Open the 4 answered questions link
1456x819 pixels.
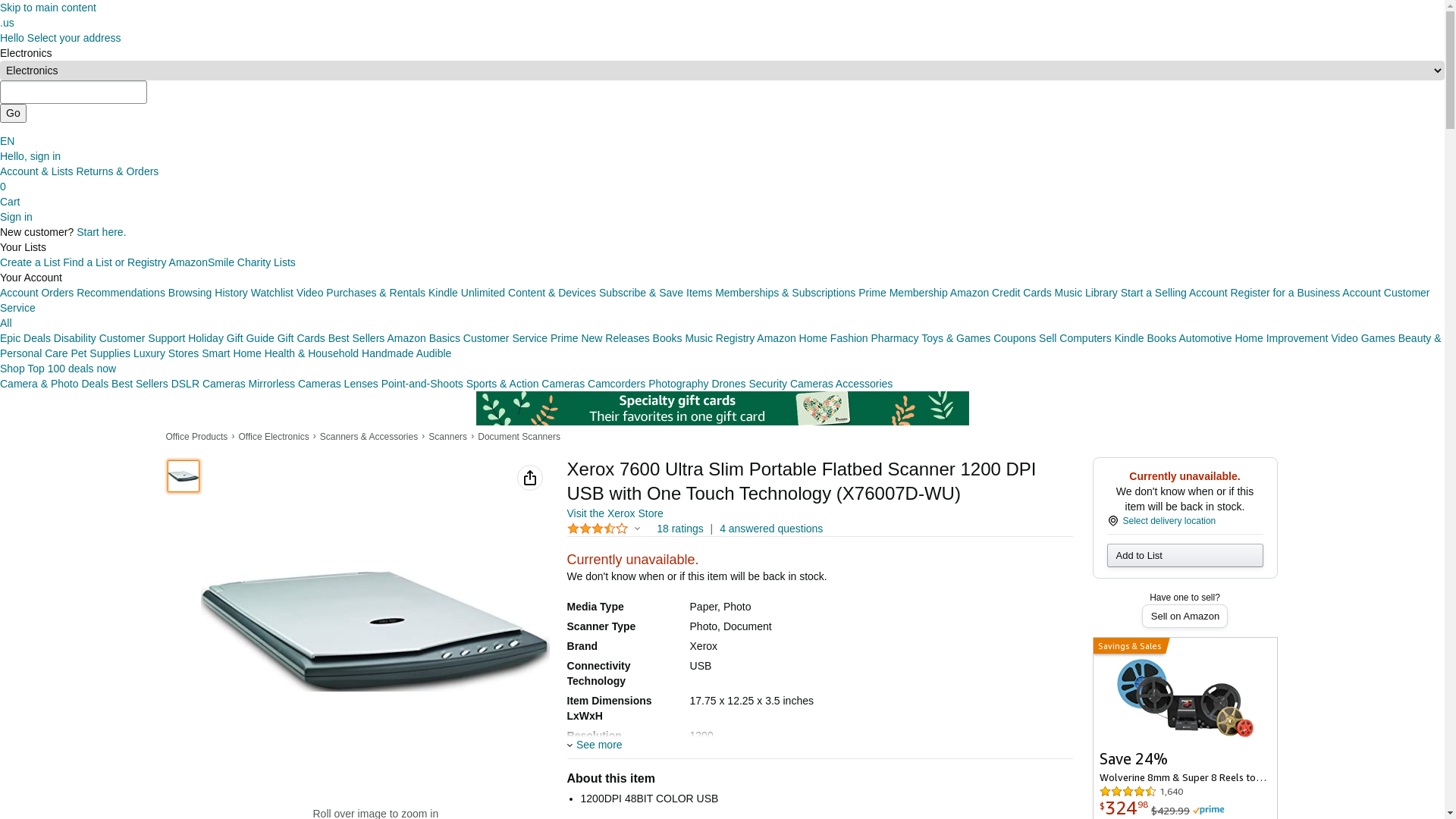(771, 529)
